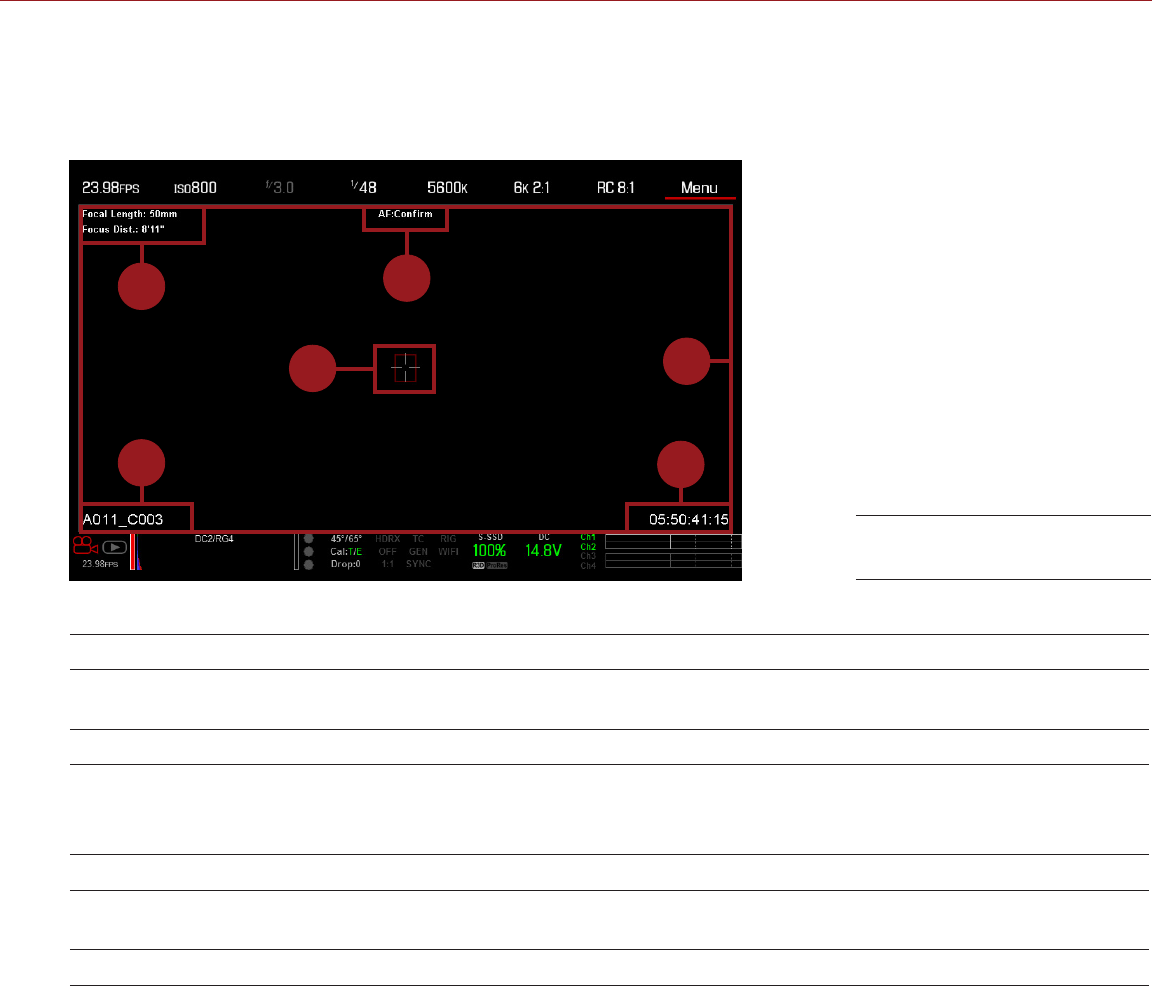Click the 45°/65° temperature readout
The image size is (1152, 986).
pos(346,539)
